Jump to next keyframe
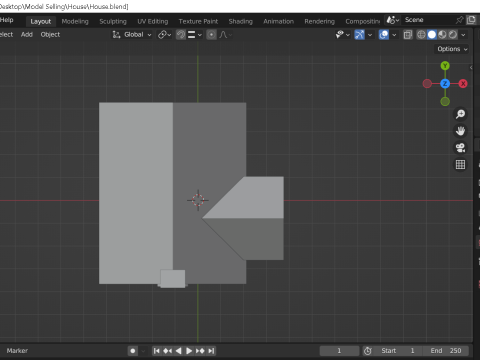The height and width of the screenshot is (360, 480). [200, 351]
